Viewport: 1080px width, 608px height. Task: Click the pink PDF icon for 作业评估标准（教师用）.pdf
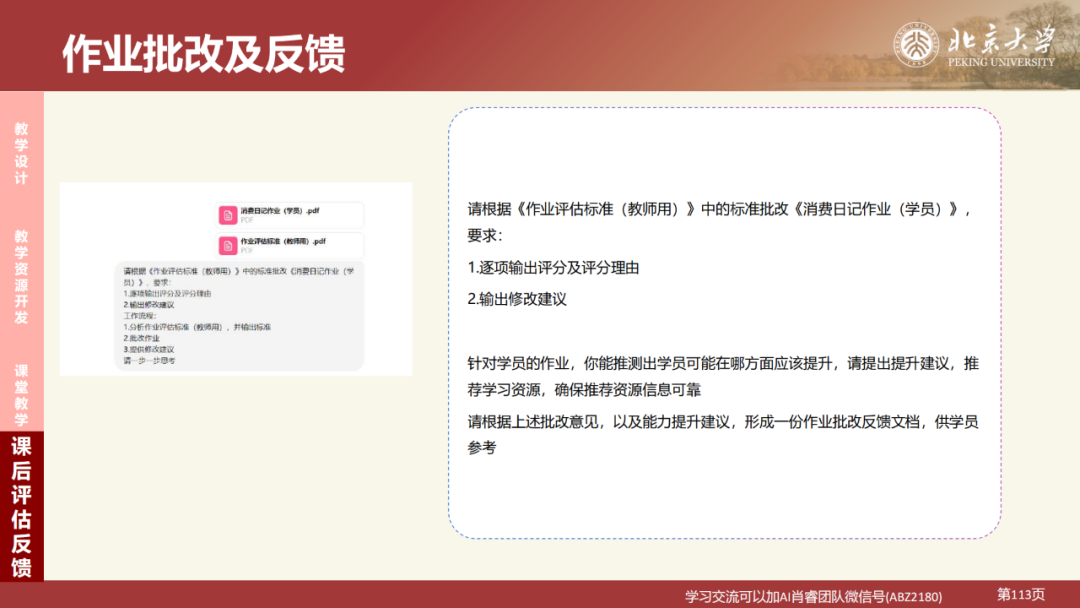pos(226,245)
